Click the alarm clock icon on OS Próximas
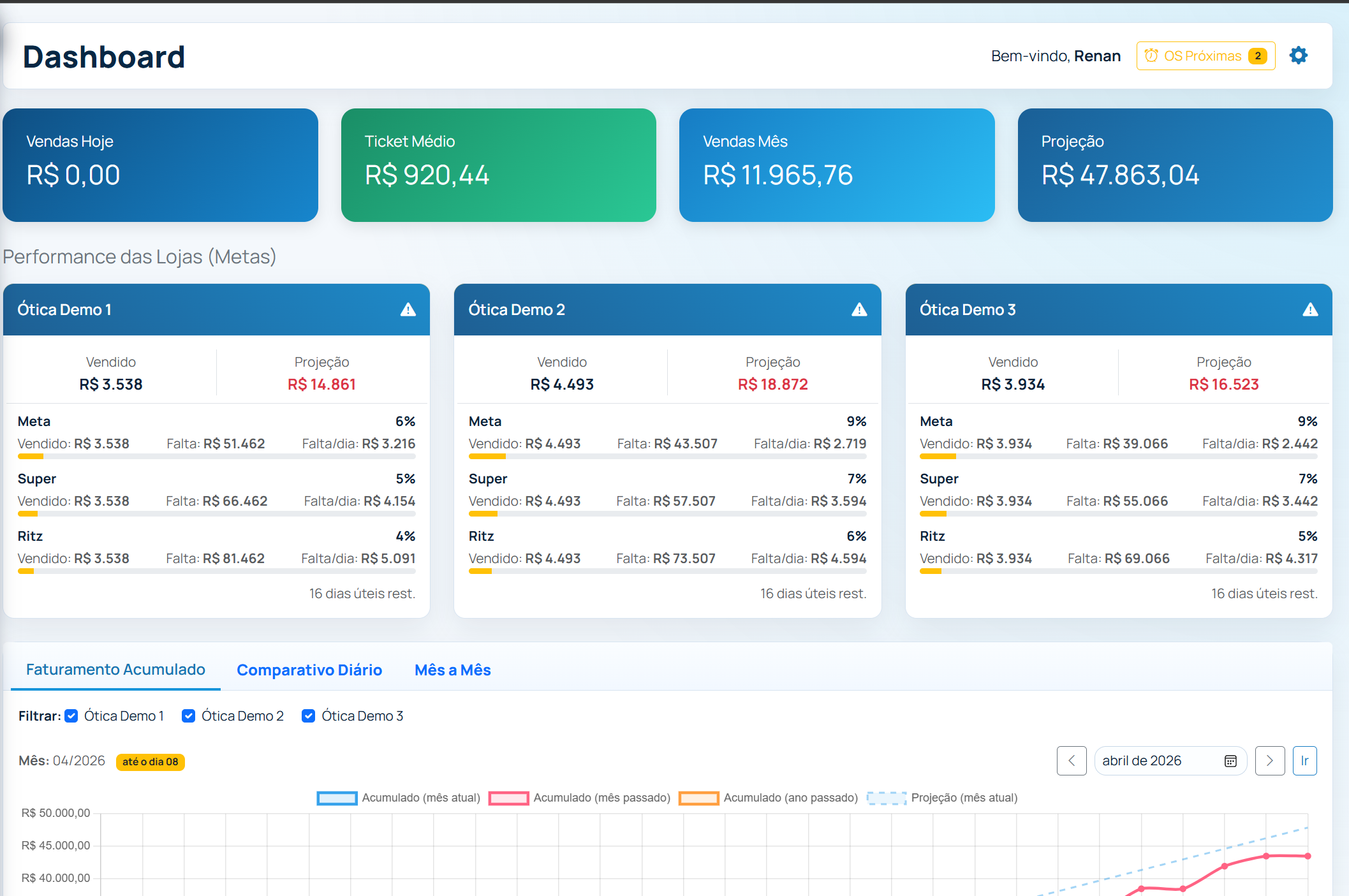 click(x=1151, y=55)
